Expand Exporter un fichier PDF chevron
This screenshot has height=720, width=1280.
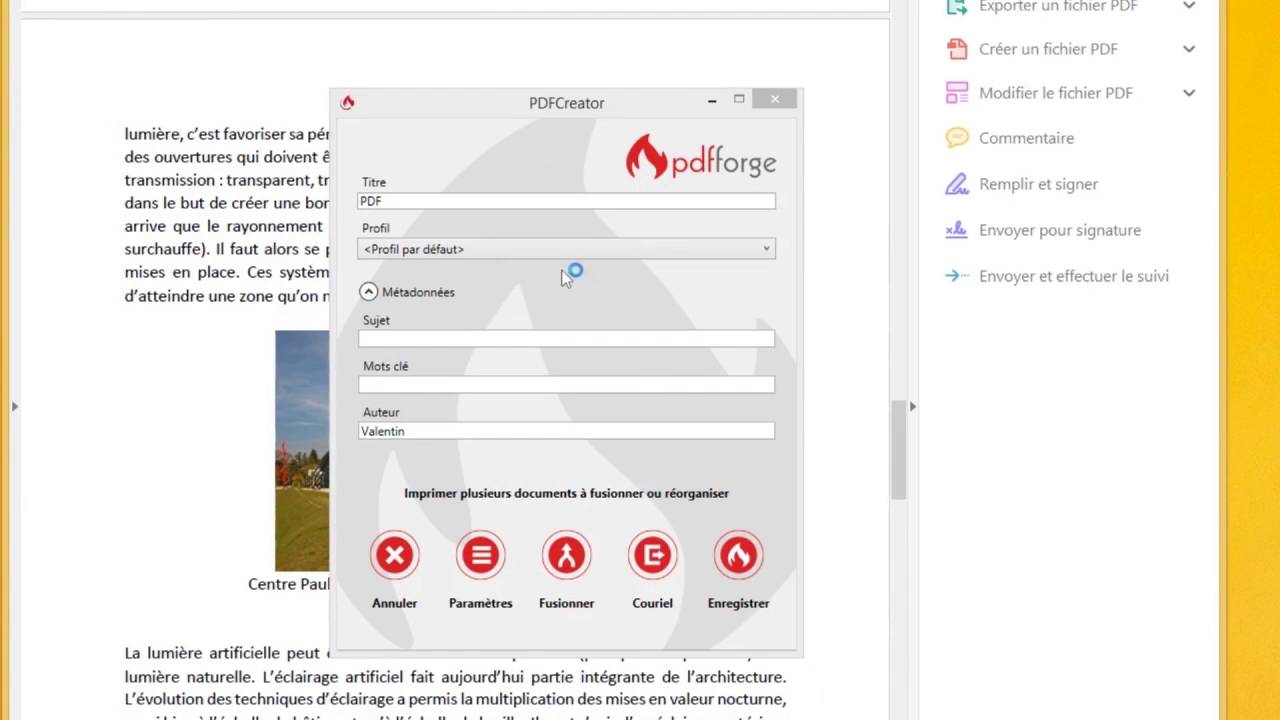pyautogui.click(x=1189, y=6)
